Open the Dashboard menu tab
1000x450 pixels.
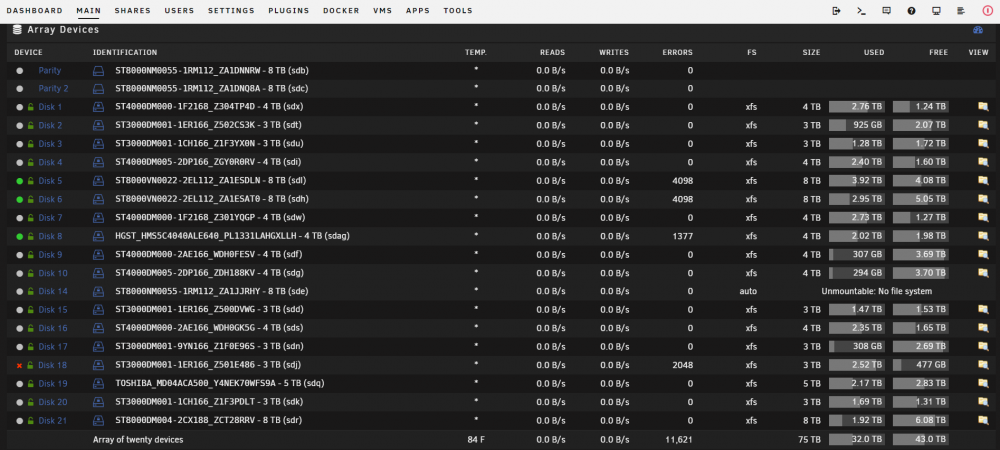(34, 11)
